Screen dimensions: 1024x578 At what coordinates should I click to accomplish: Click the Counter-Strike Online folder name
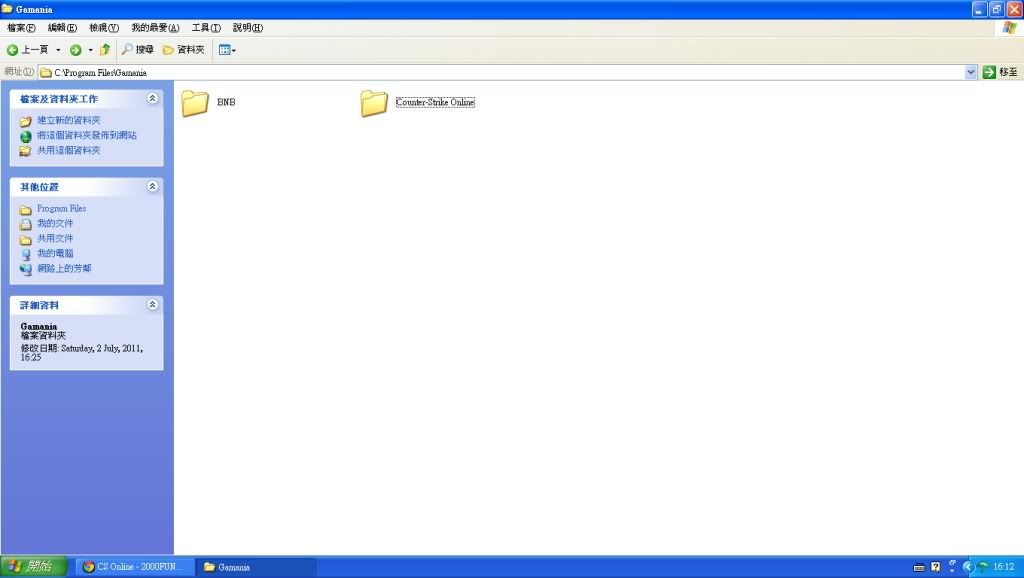(435, 102)
